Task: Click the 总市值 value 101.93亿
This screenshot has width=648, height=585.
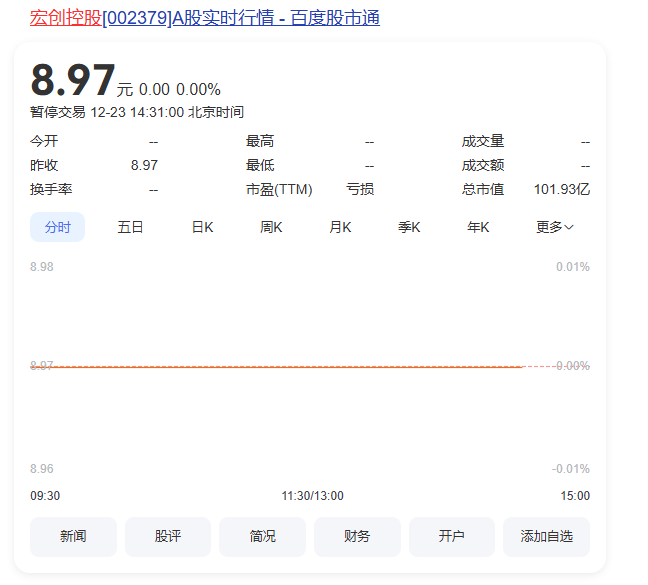Action: click(x=562, y=190)
